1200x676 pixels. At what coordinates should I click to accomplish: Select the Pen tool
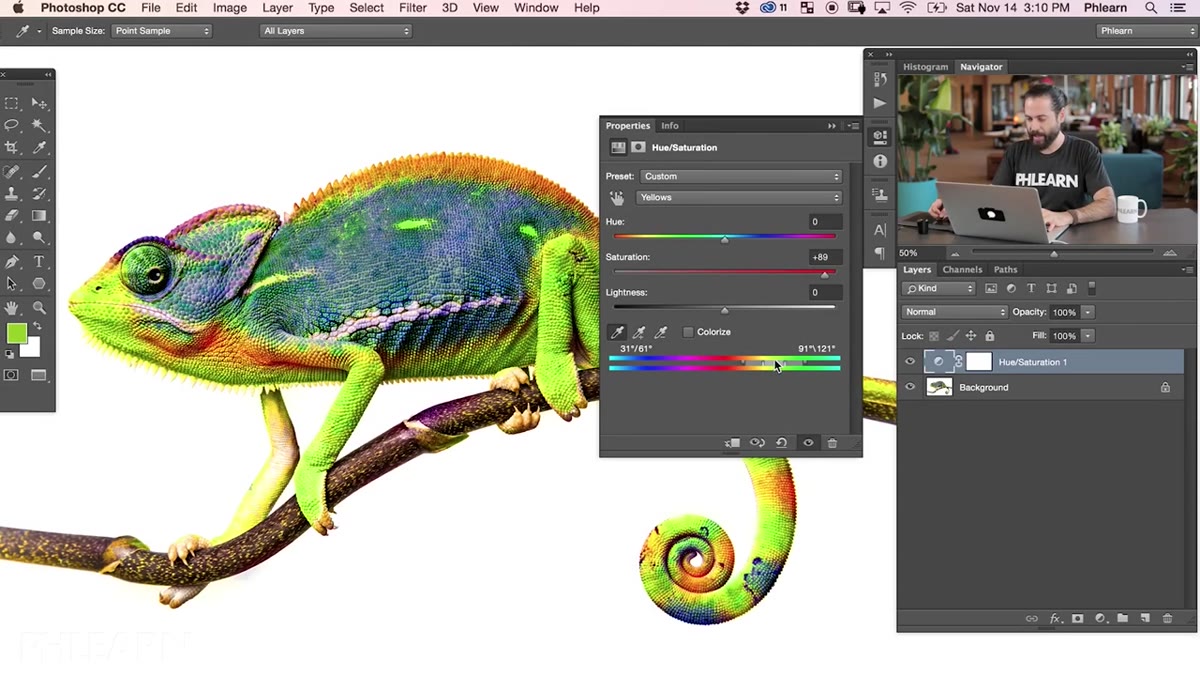point(12,262)
